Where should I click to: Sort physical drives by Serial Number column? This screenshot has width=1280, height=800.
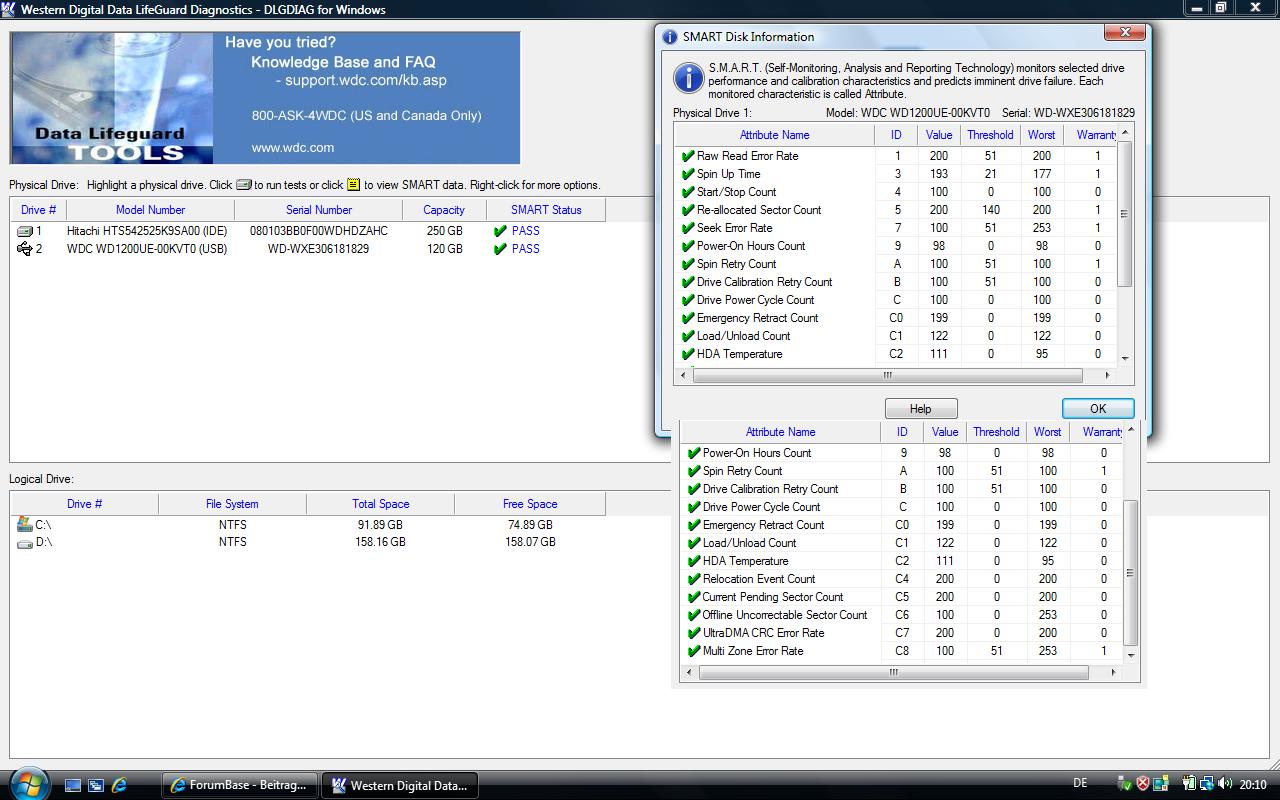tap(319, 210)
